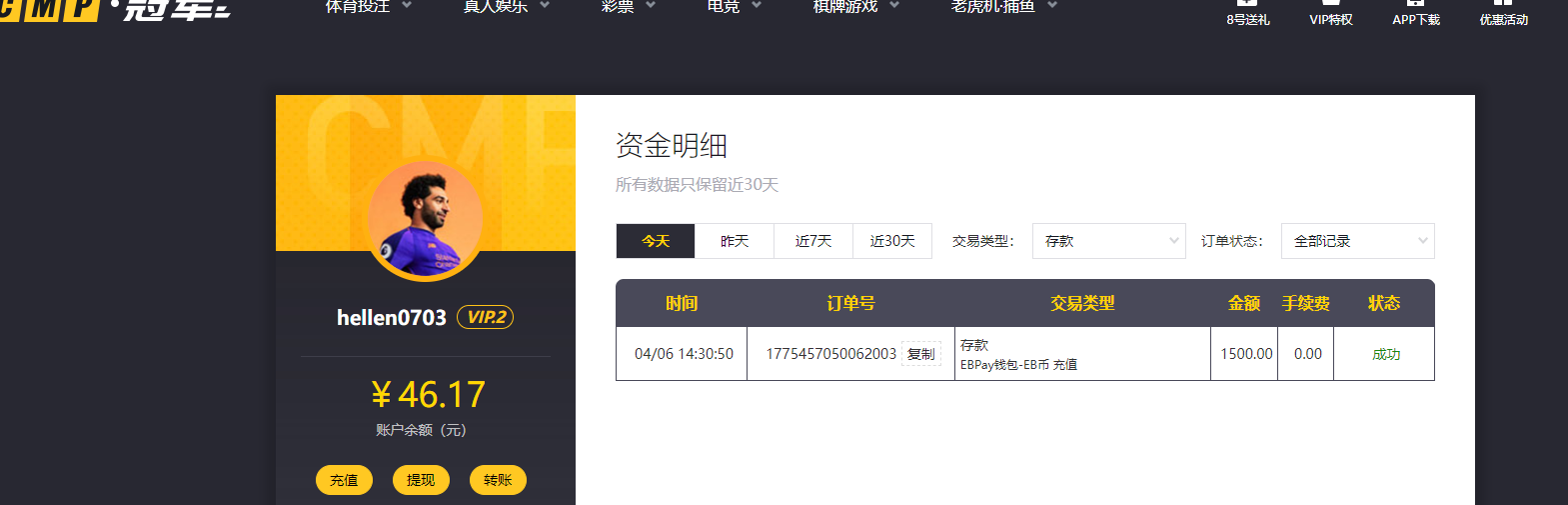This screenshot has height=505, width=1568.
Task: Show records for 近30天
Action: [892, 241]
